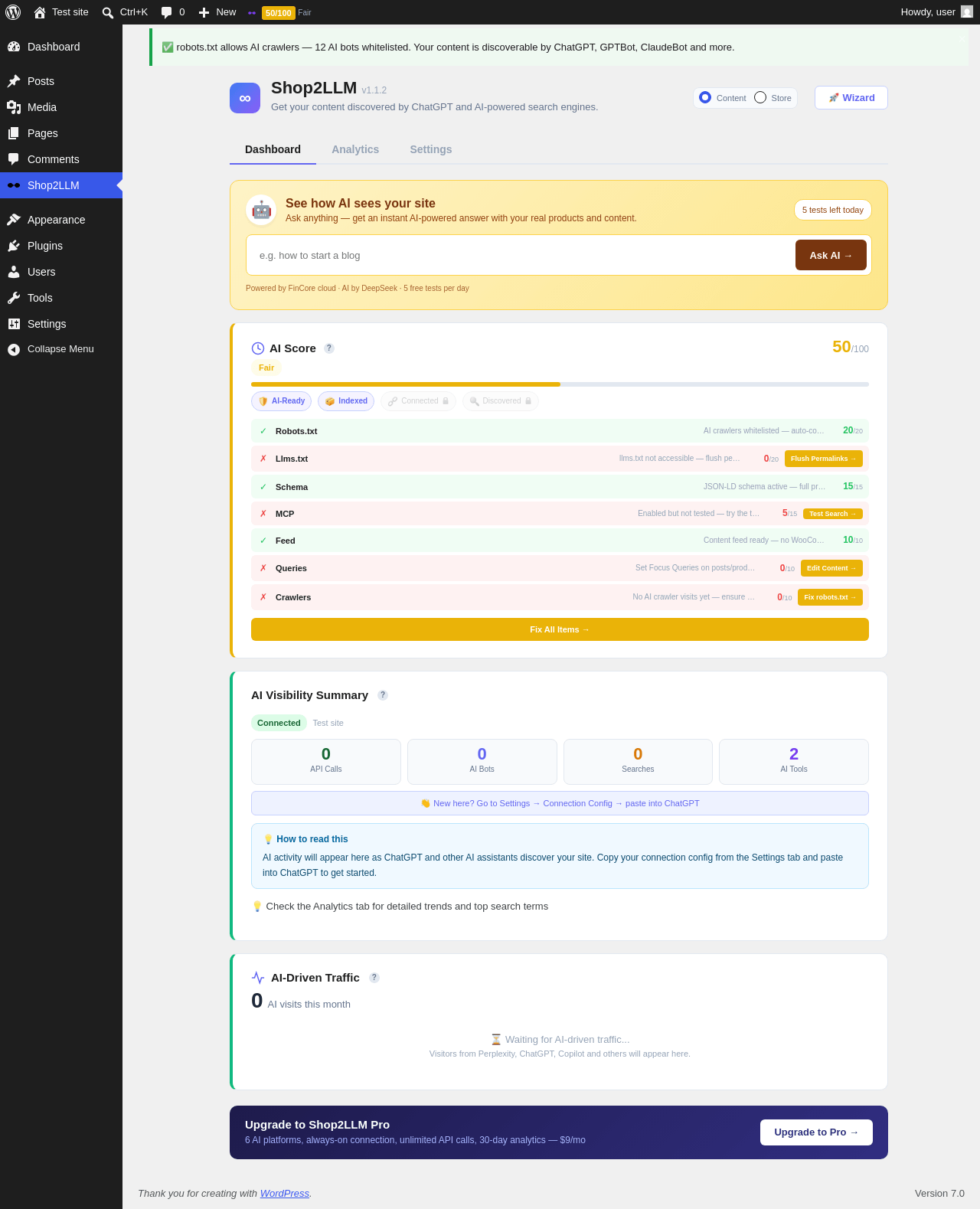Click the robot icon in AI test box
Screen dimensions: 980x1209
(261, 210)
